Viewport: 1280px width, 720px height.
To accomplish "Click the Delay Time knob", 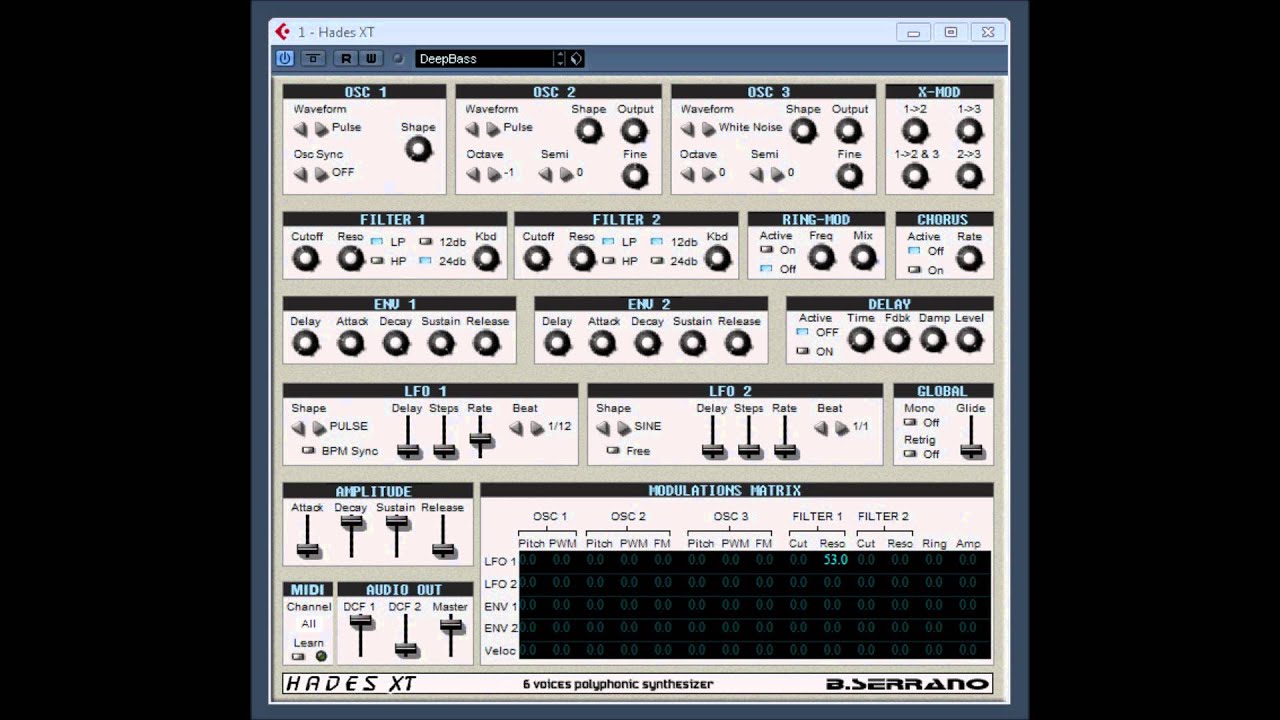I will click(x=860, y=340).
